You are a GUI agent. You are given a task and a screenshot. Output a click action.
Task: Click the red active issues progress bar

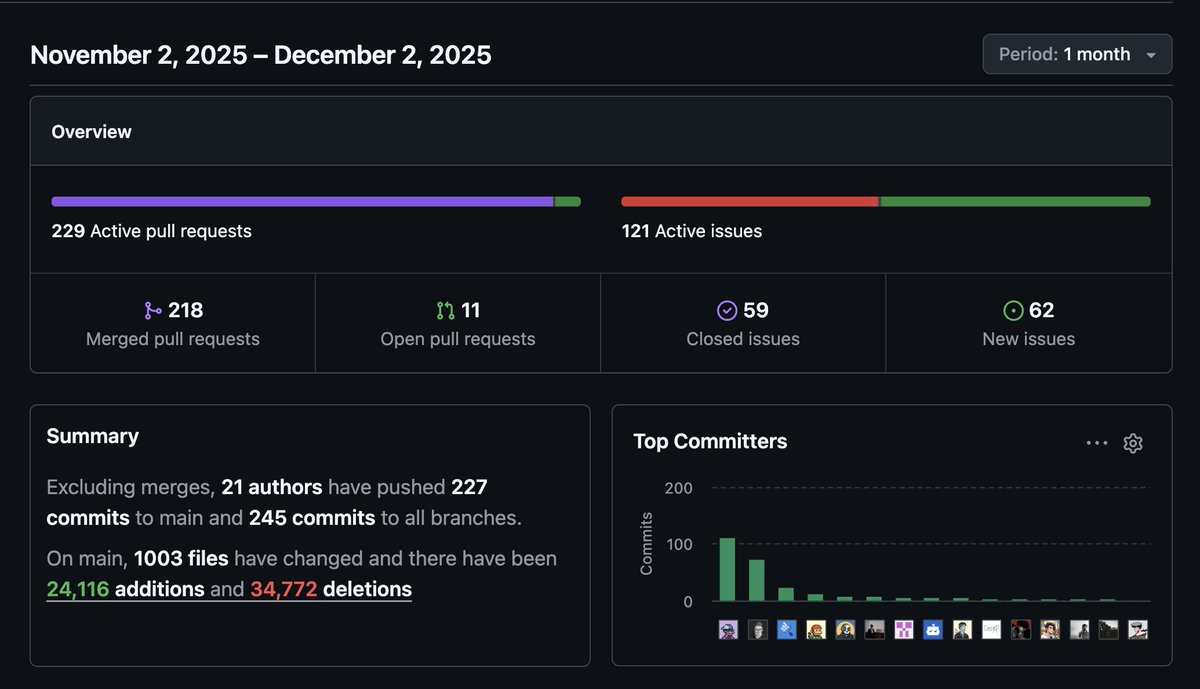click(x=750, y=201)
